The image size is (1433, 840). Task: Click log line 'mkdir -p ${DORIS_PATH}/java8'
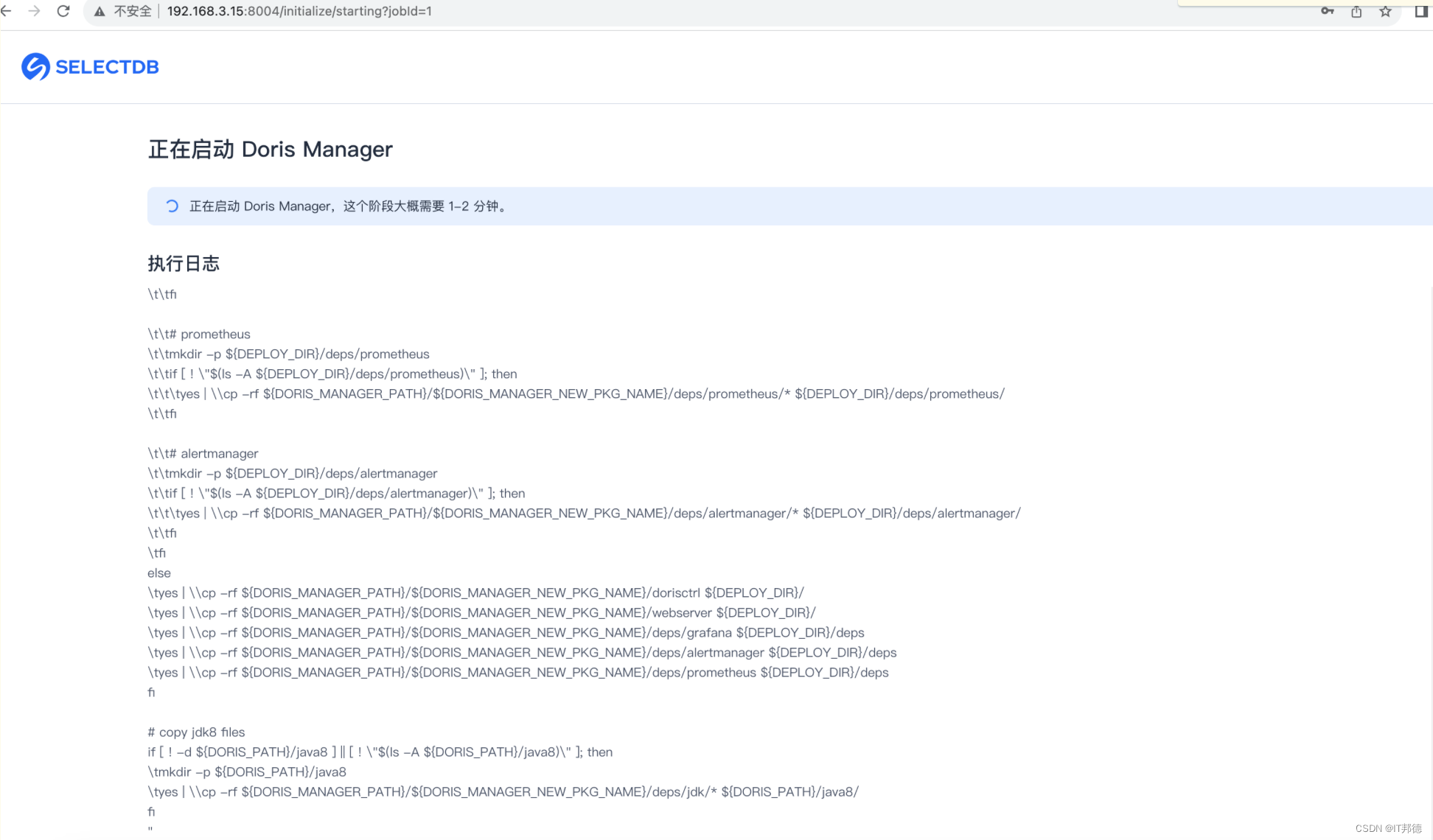(x=247, y=772)
